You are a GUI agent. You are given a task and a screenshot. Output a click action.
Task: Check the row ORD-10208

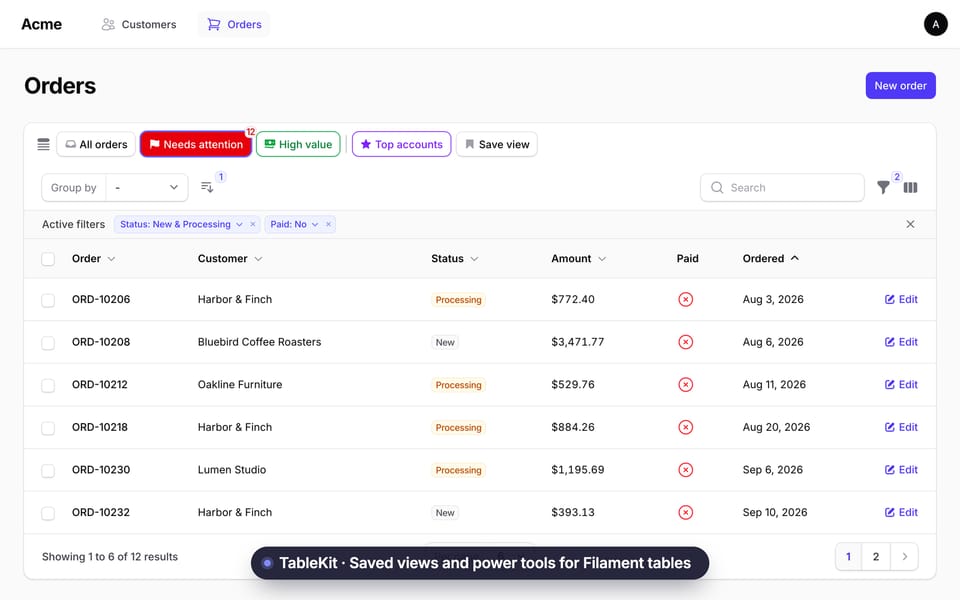[48, 343]
